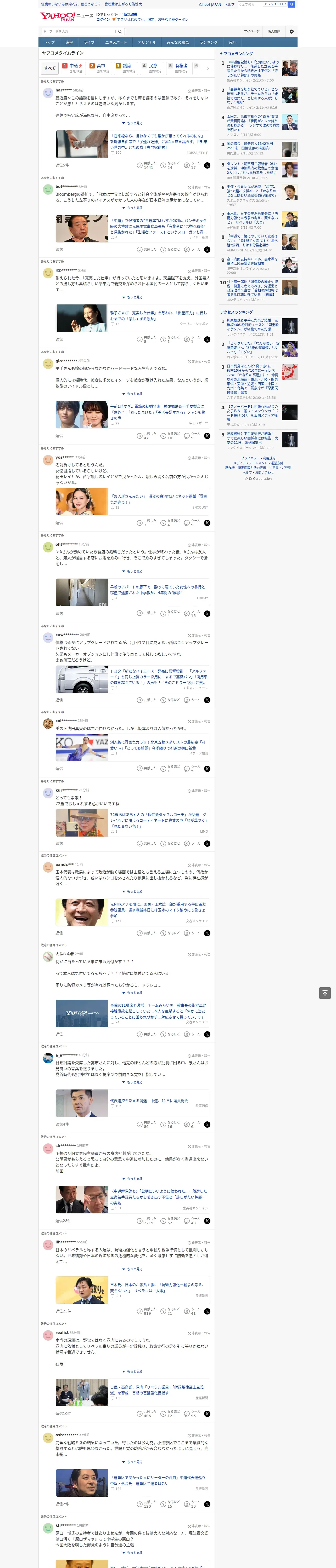Click comment count icon on 子連れ妊婦 article

click(112, 153)
